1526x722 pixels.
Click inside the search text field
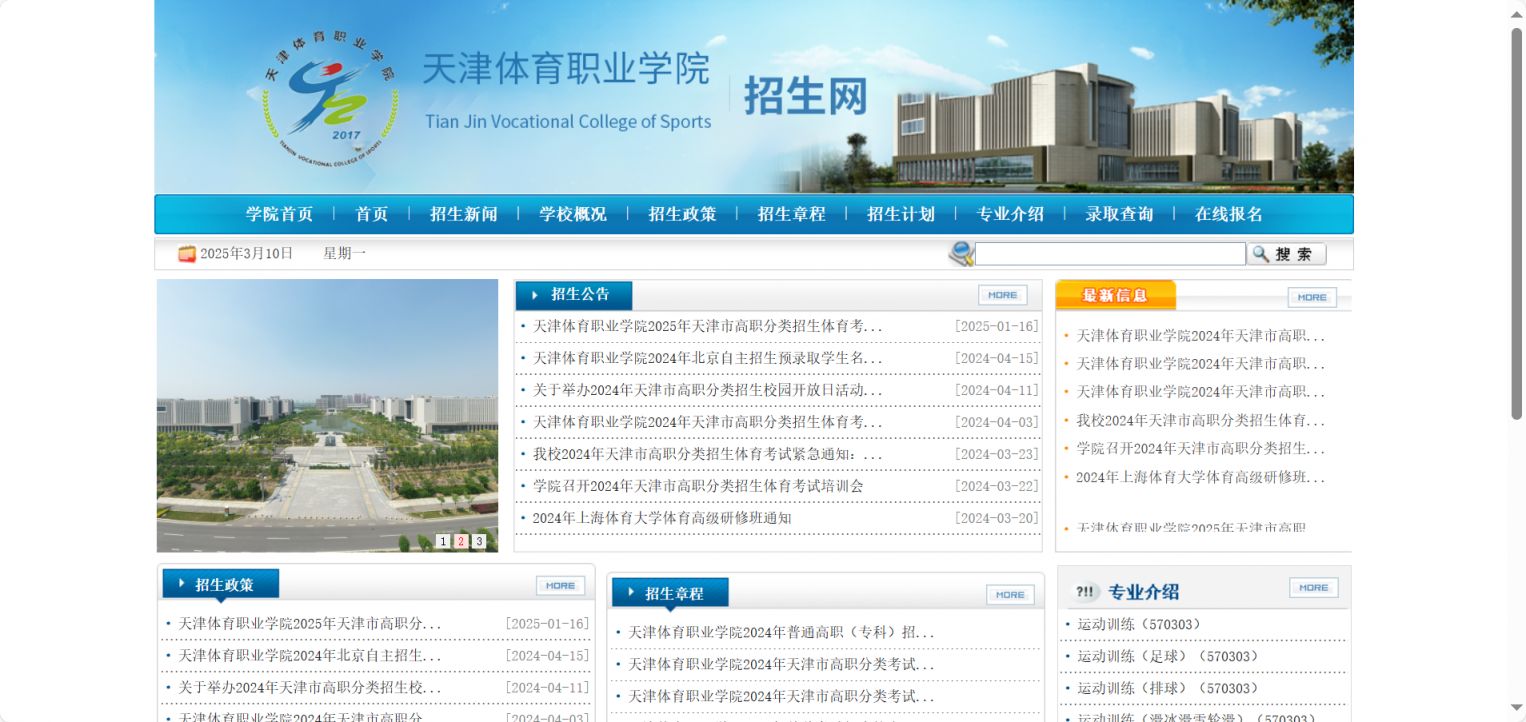[1109, 254]
